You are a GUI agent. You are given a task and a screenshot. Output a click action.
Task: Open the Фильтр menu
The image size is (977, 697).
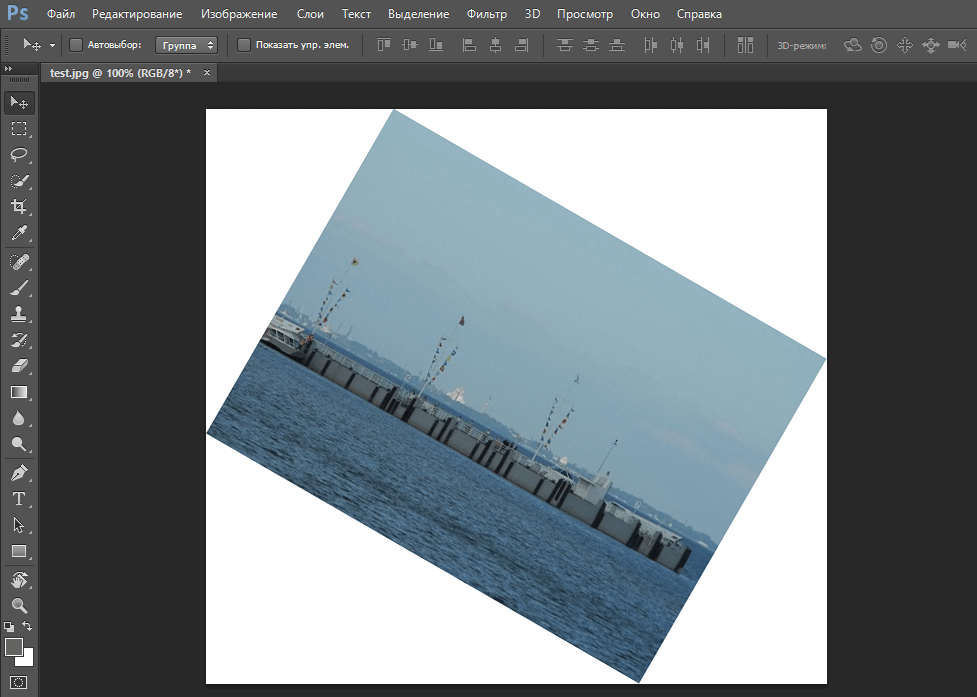click(487, 14)
